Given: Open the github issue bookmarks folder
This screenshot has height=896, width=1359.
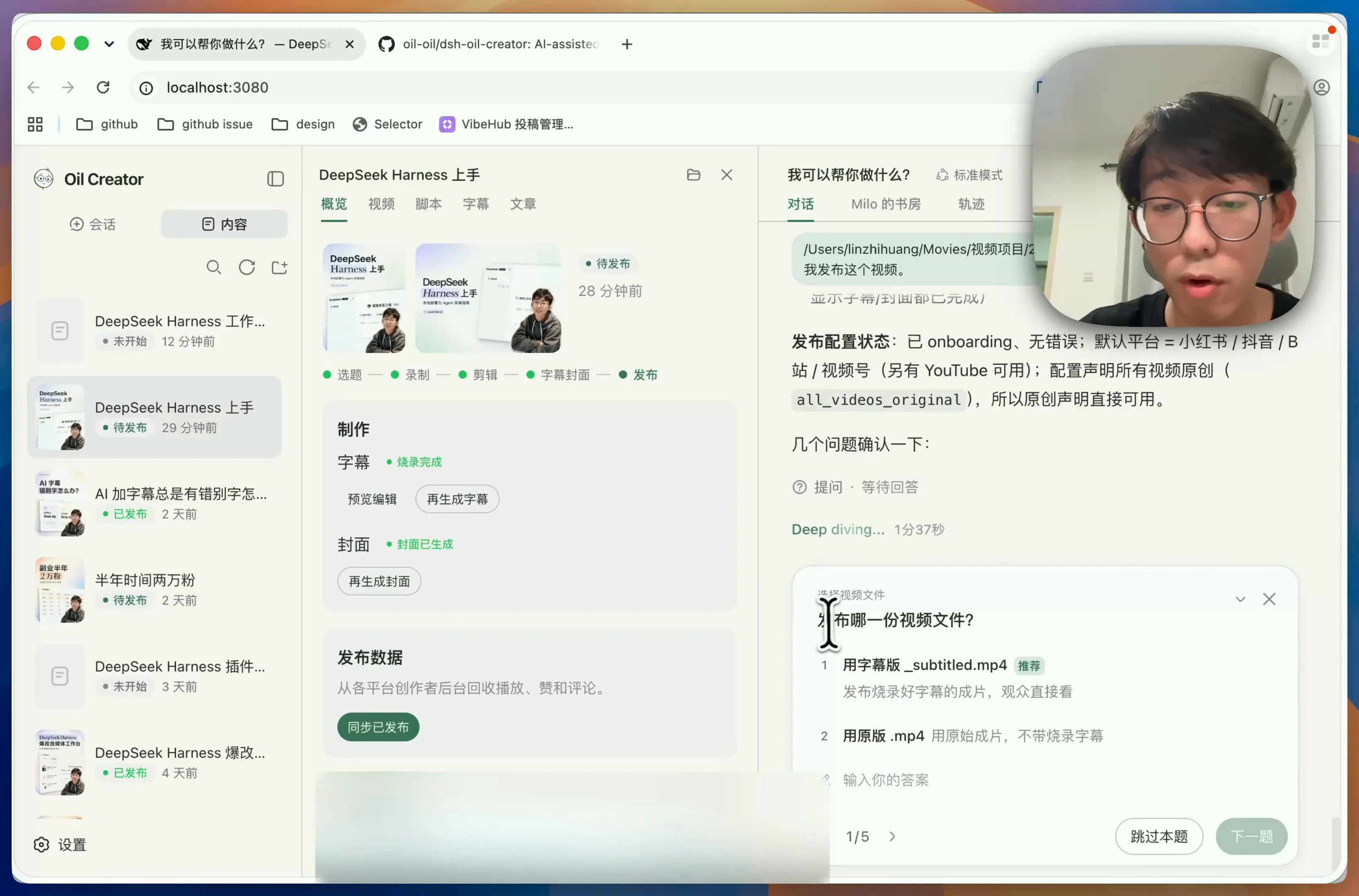Looking at the screenshot, I should point(205,124).
